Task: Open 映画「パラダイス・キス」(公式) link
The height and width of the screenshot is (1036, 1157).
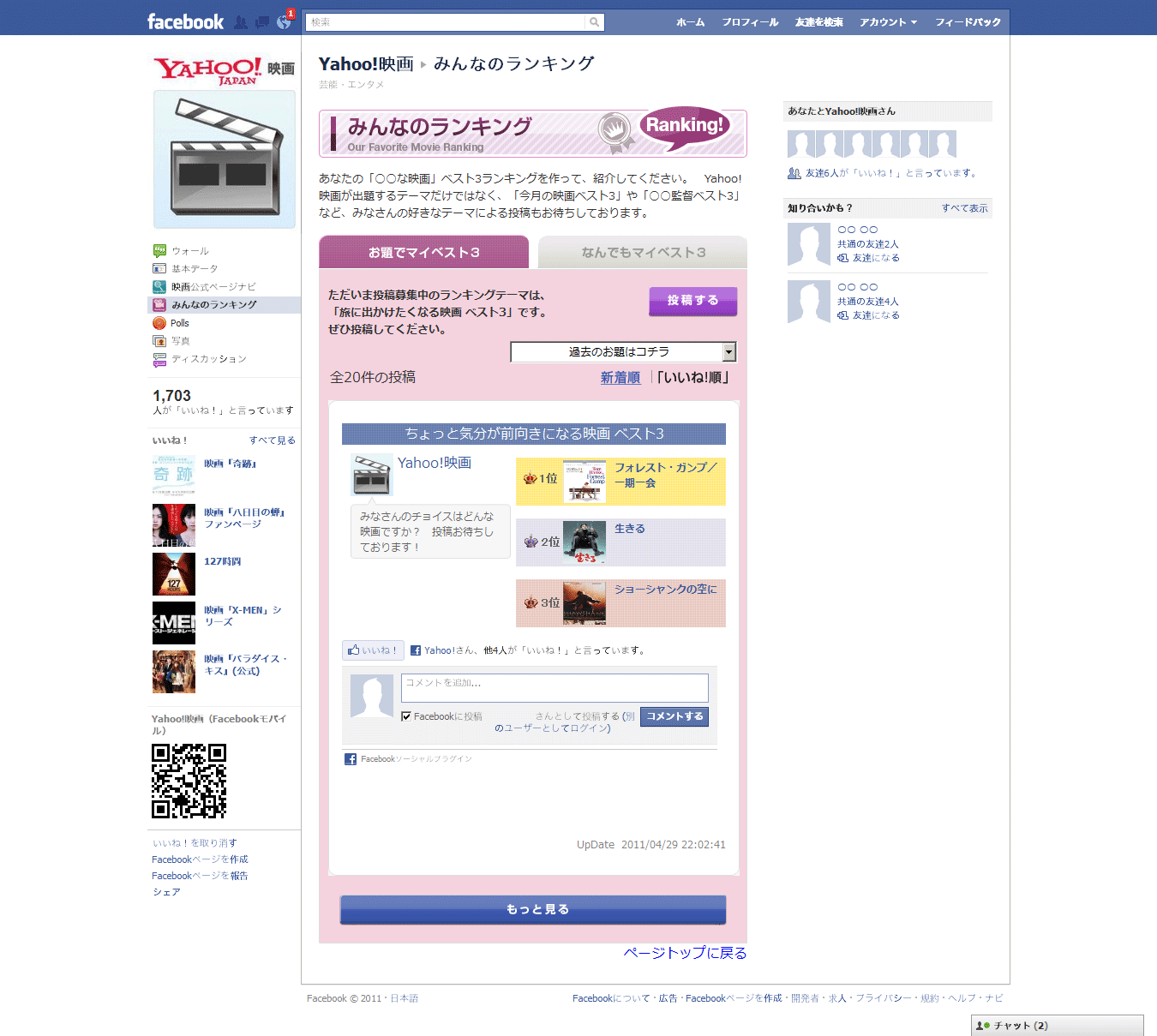Action: coord(245,665)
